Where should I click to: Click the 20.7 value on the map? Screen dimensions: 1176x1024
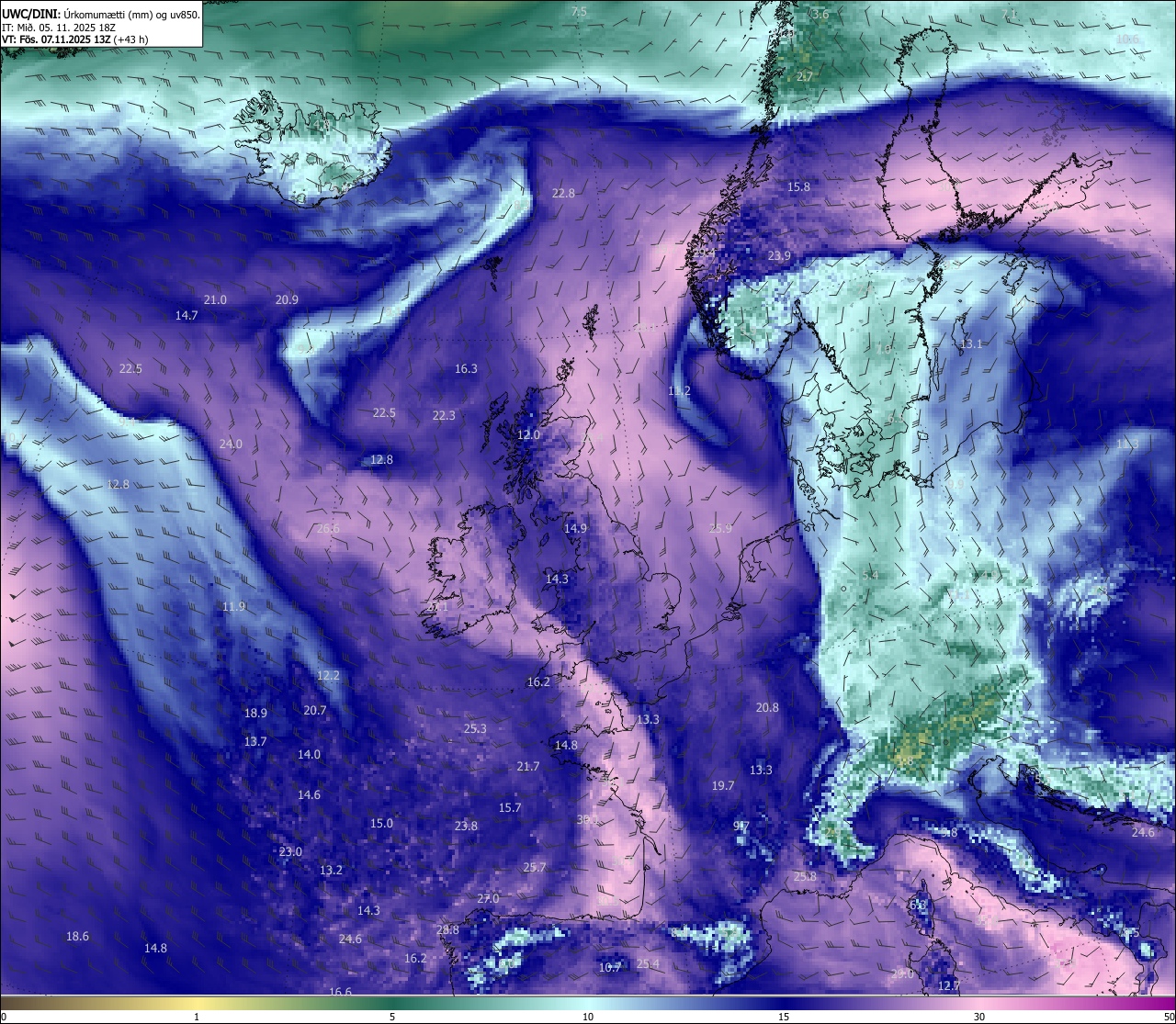click(315, 710)
